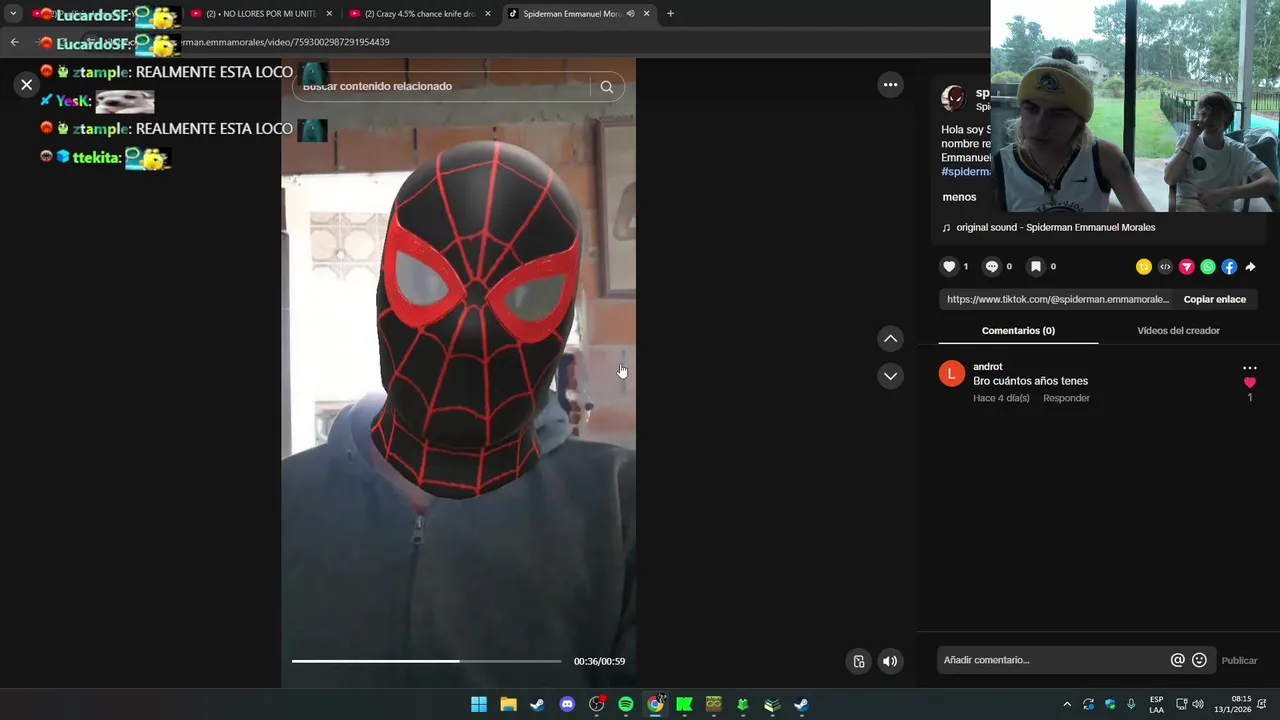Click the @ mention icon
The image size is (1280, 720).
click(1177, 660)
